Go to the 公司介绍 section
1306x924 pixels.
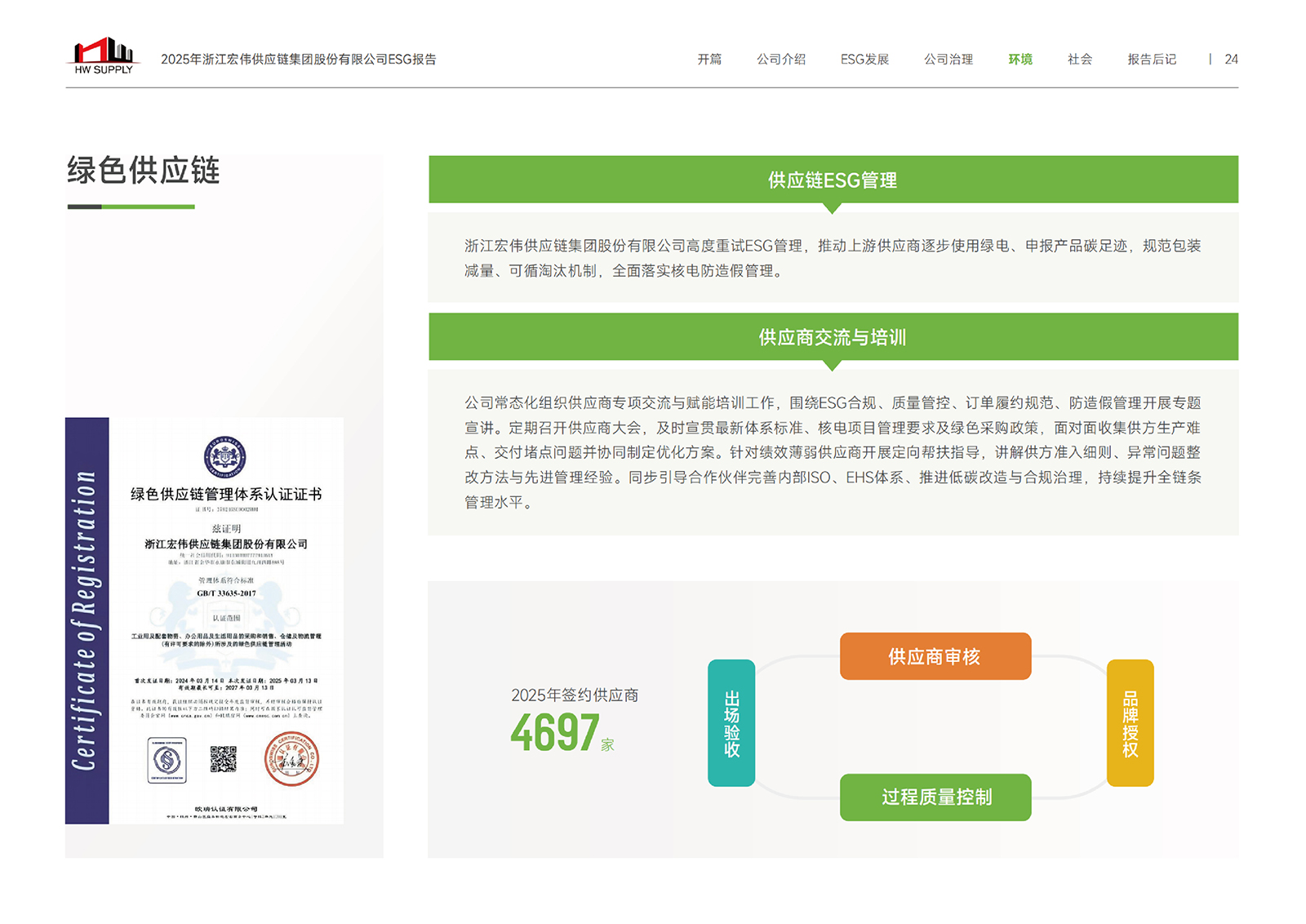pos(781,60)
